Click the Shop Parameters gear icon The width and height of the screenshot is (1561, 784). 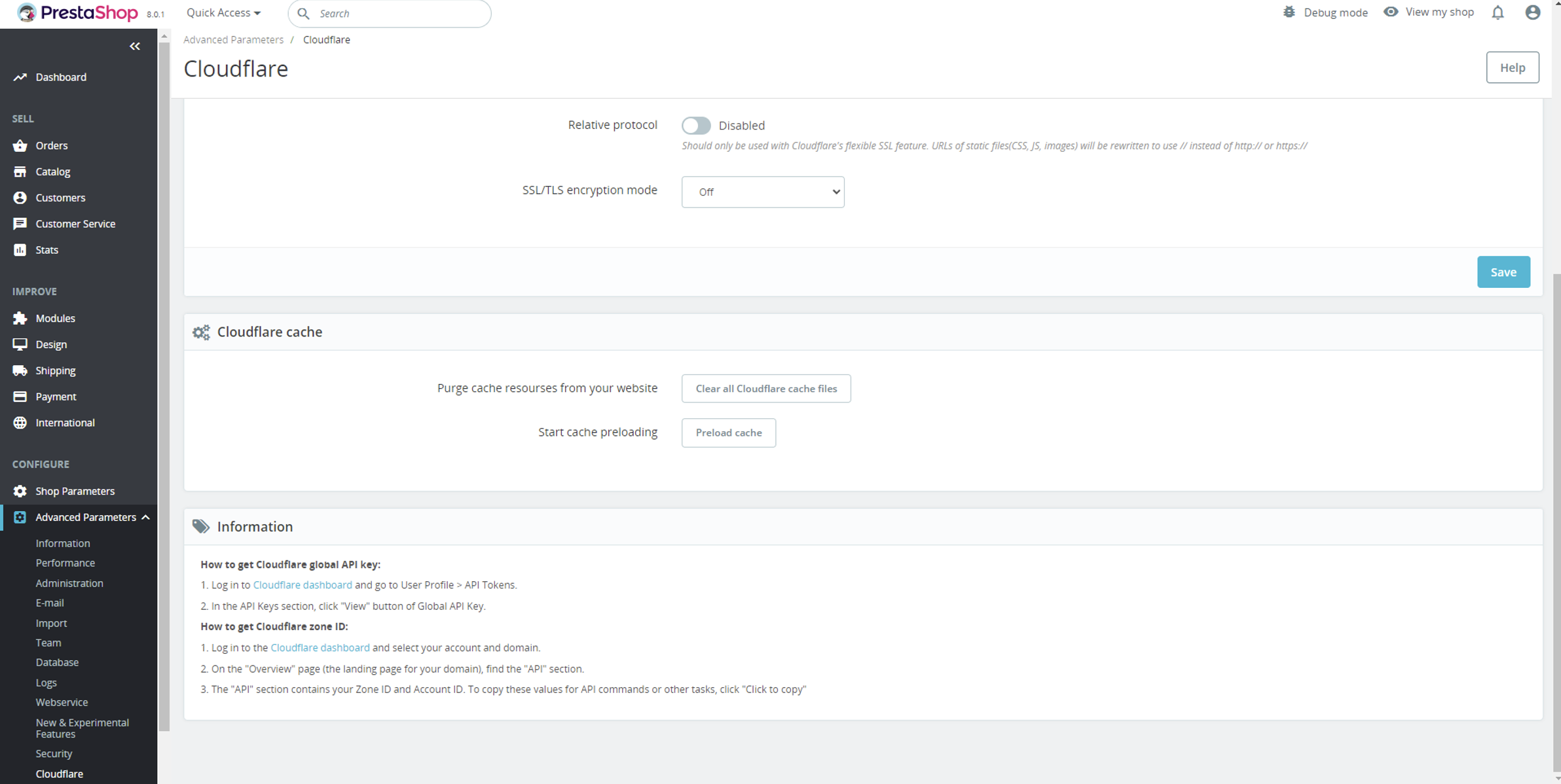[20, 491]
